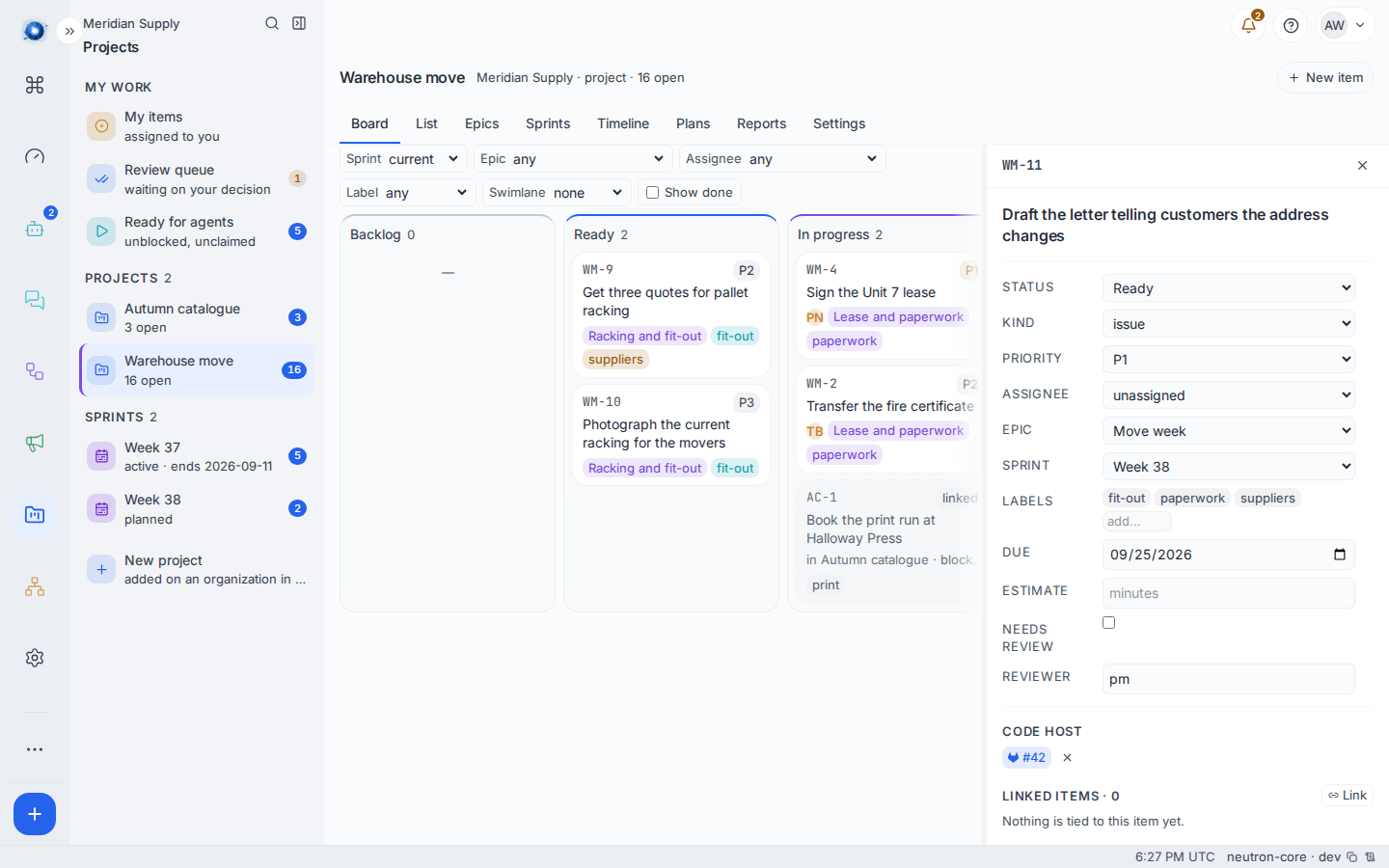Open the Review queue item in the sidebar

pyautogui.click(x=197, y=179)
